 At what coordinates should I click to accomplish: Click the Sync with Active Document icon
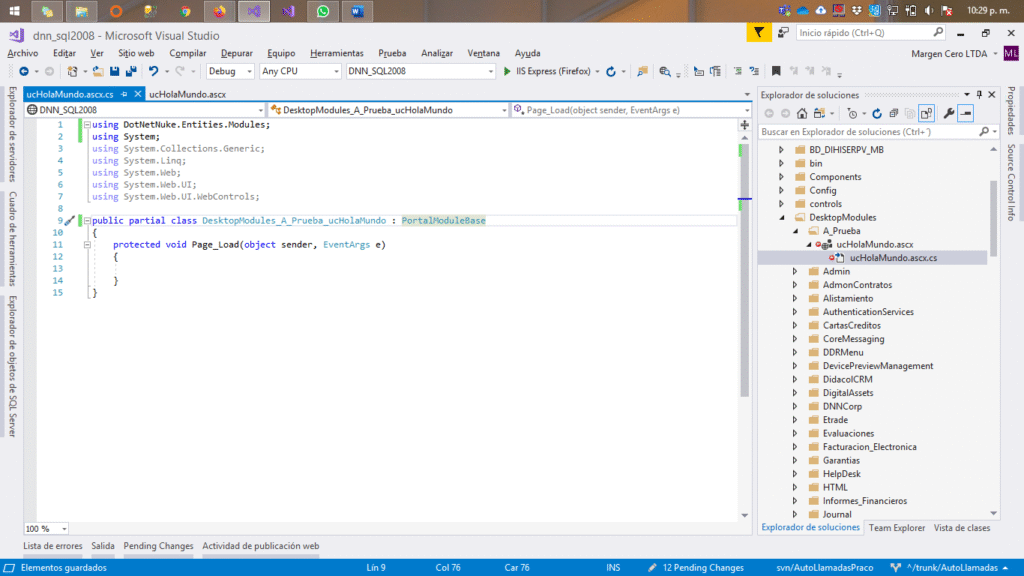point(820,114)
